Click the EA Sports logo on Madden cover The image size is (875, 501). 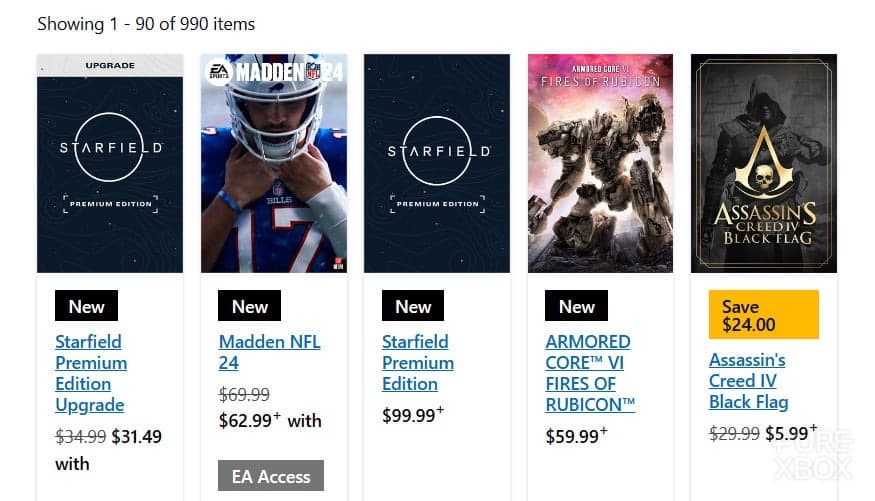click(219, 72)
